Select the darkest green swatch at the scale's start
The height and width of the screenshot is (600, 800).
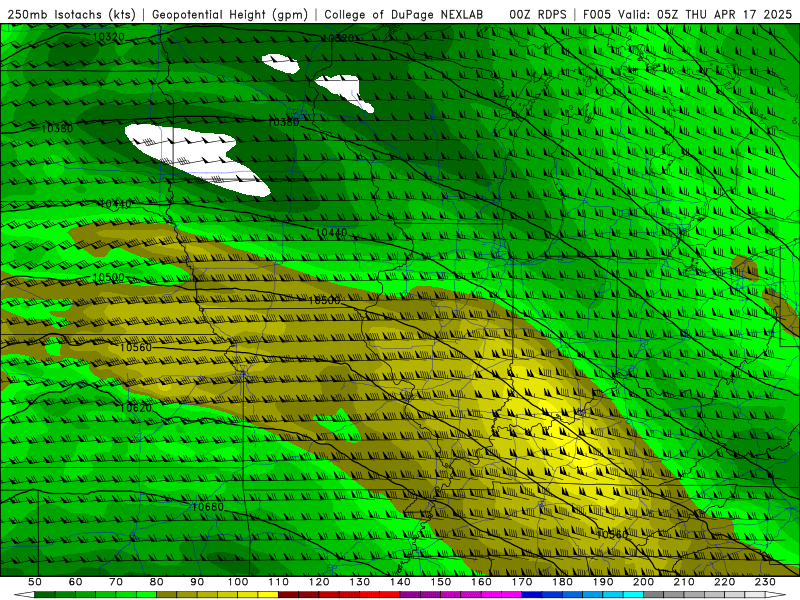[x=44, y=595]
